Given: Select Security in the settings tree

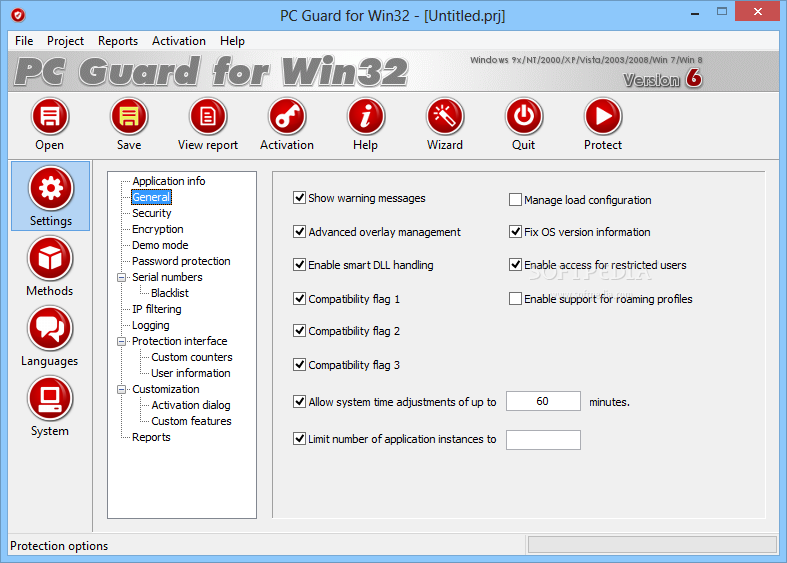Looking at the screenshot, I should (x=152, y=213).
